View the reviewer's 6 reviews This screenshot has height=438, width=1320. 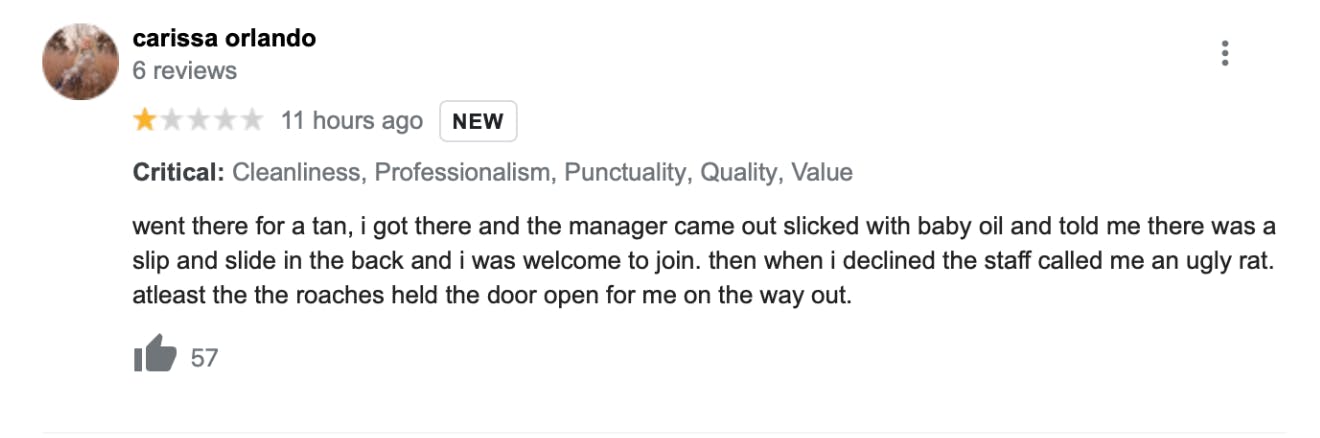point(185,71)
